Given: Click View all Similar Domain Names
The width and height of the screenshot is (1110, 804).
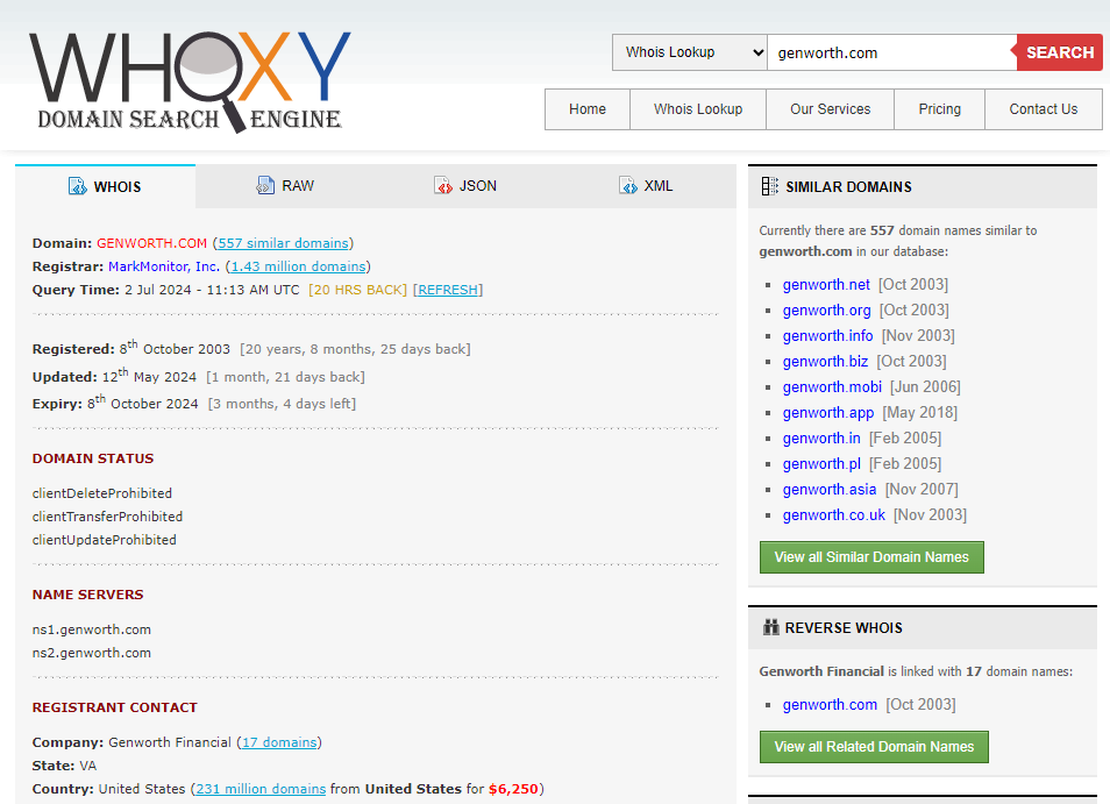Looking at the screenshot, I should (871, 557).
